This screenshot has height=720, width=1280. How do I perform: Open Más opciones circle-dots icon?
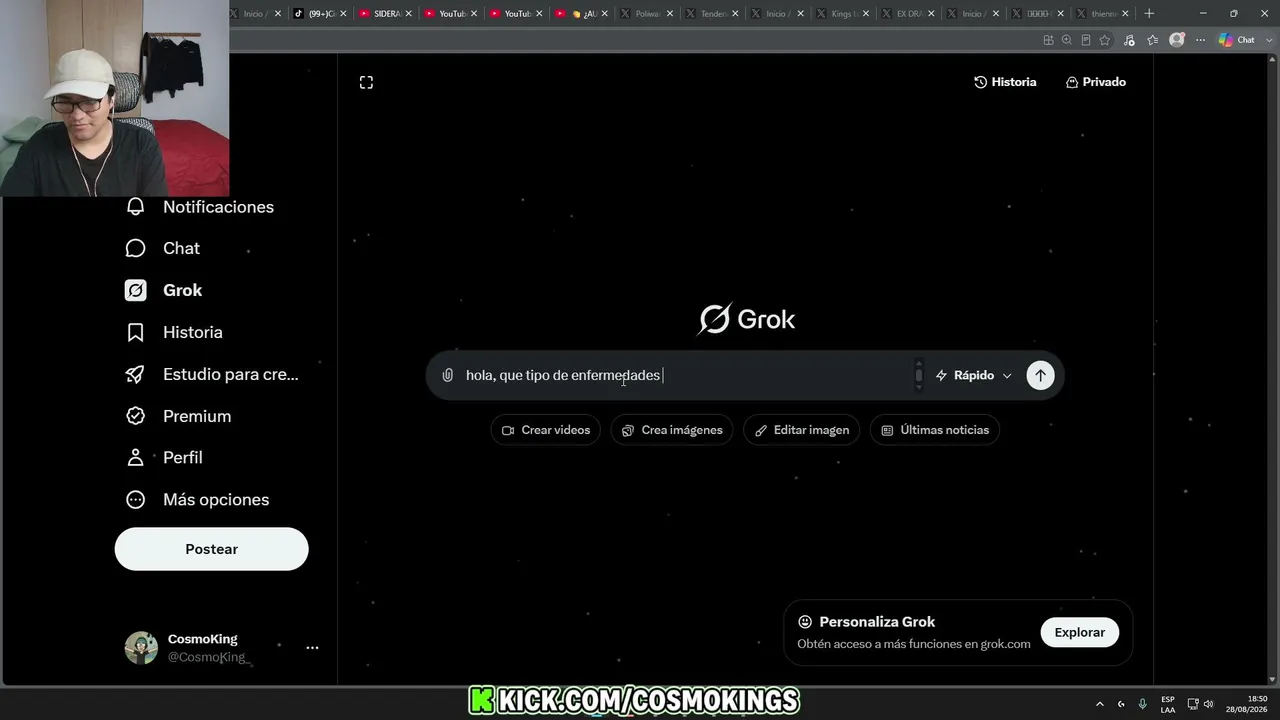(x=135, y=499)
